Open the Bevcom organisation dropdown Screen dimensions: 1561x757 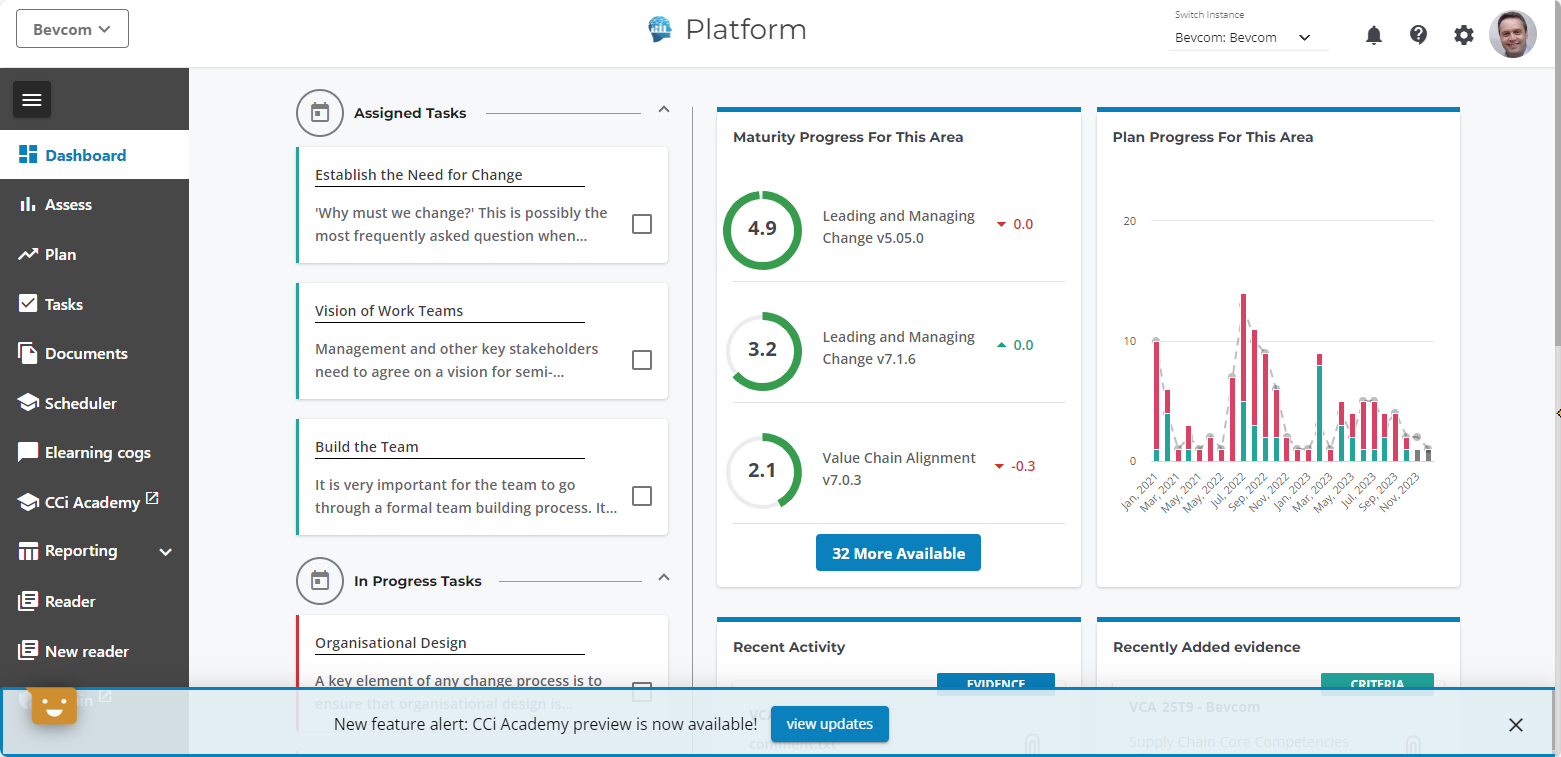[x=72, y=29]
